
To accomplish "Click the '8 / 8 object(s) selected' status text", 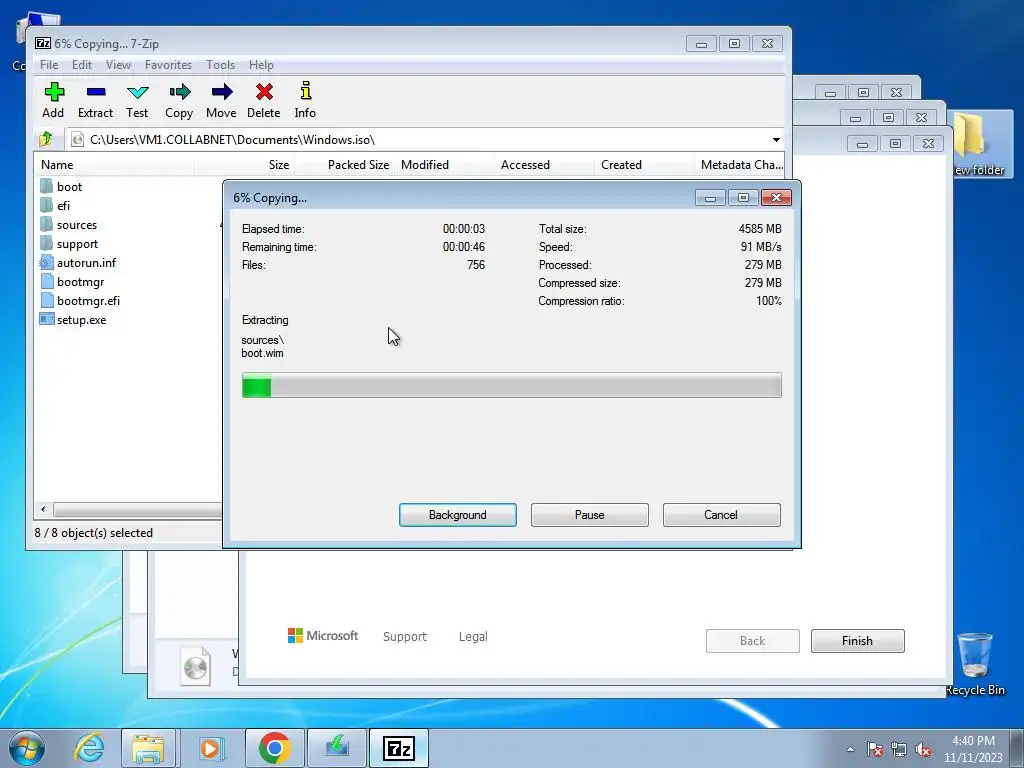I will 93,533.
